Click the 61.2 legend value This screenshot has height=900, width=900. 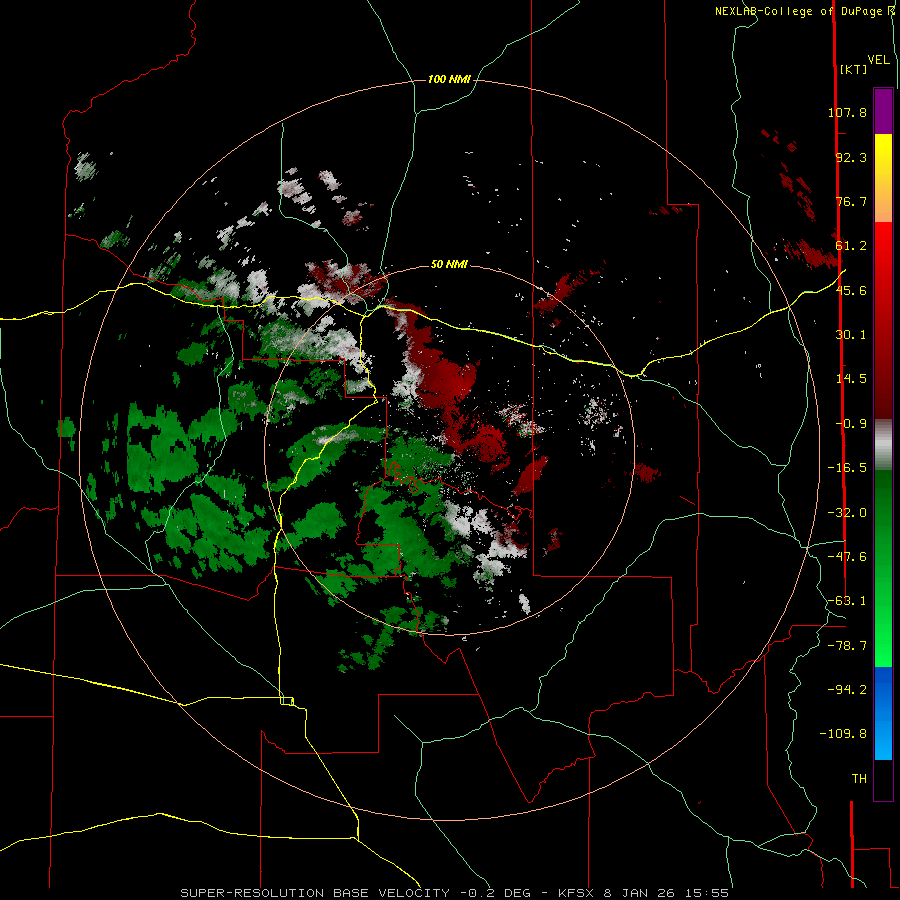coord(851,246)
